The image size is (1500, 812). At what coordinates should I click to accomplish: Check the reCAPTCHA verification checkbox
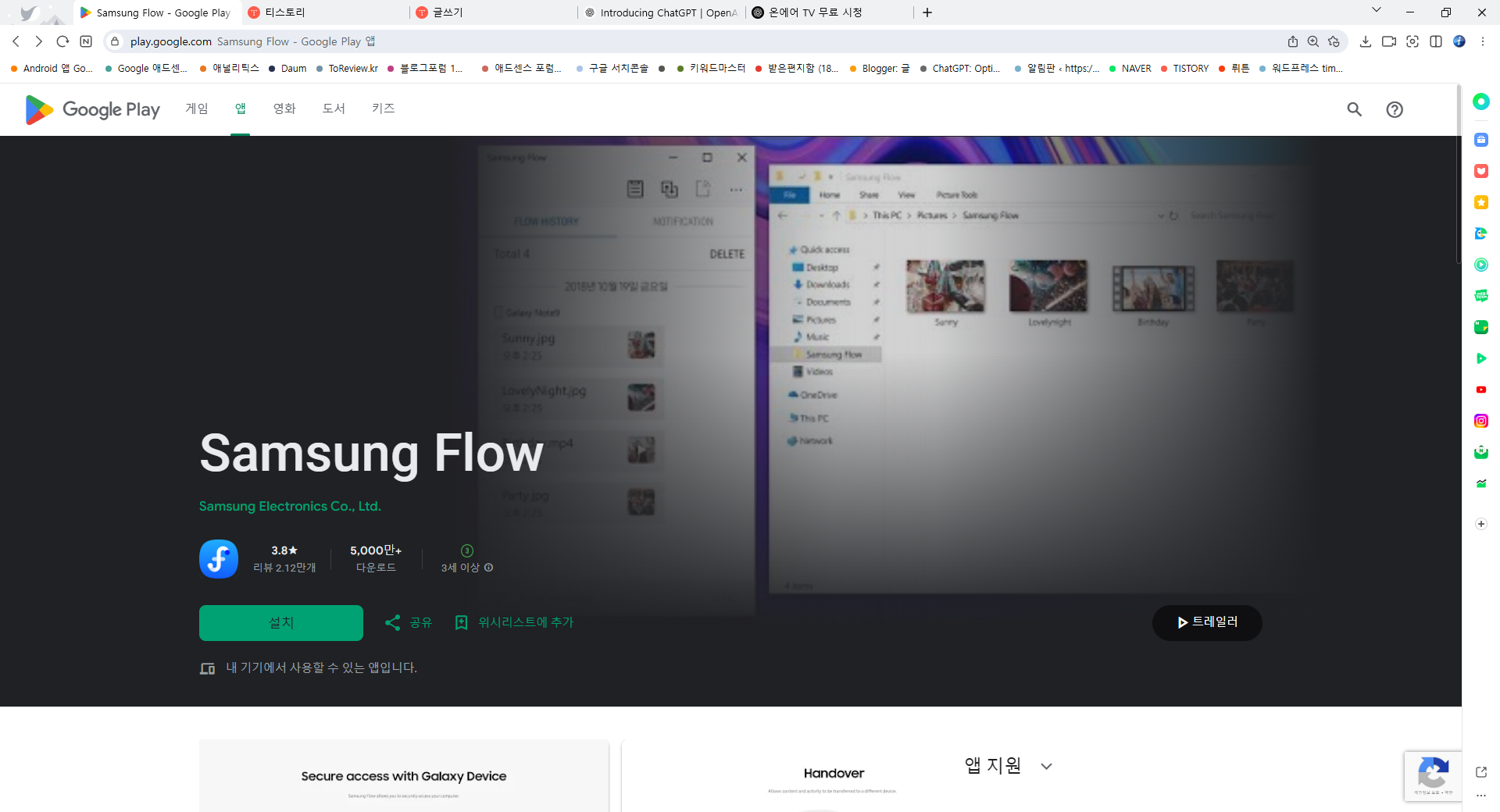tap(1432, 775)
